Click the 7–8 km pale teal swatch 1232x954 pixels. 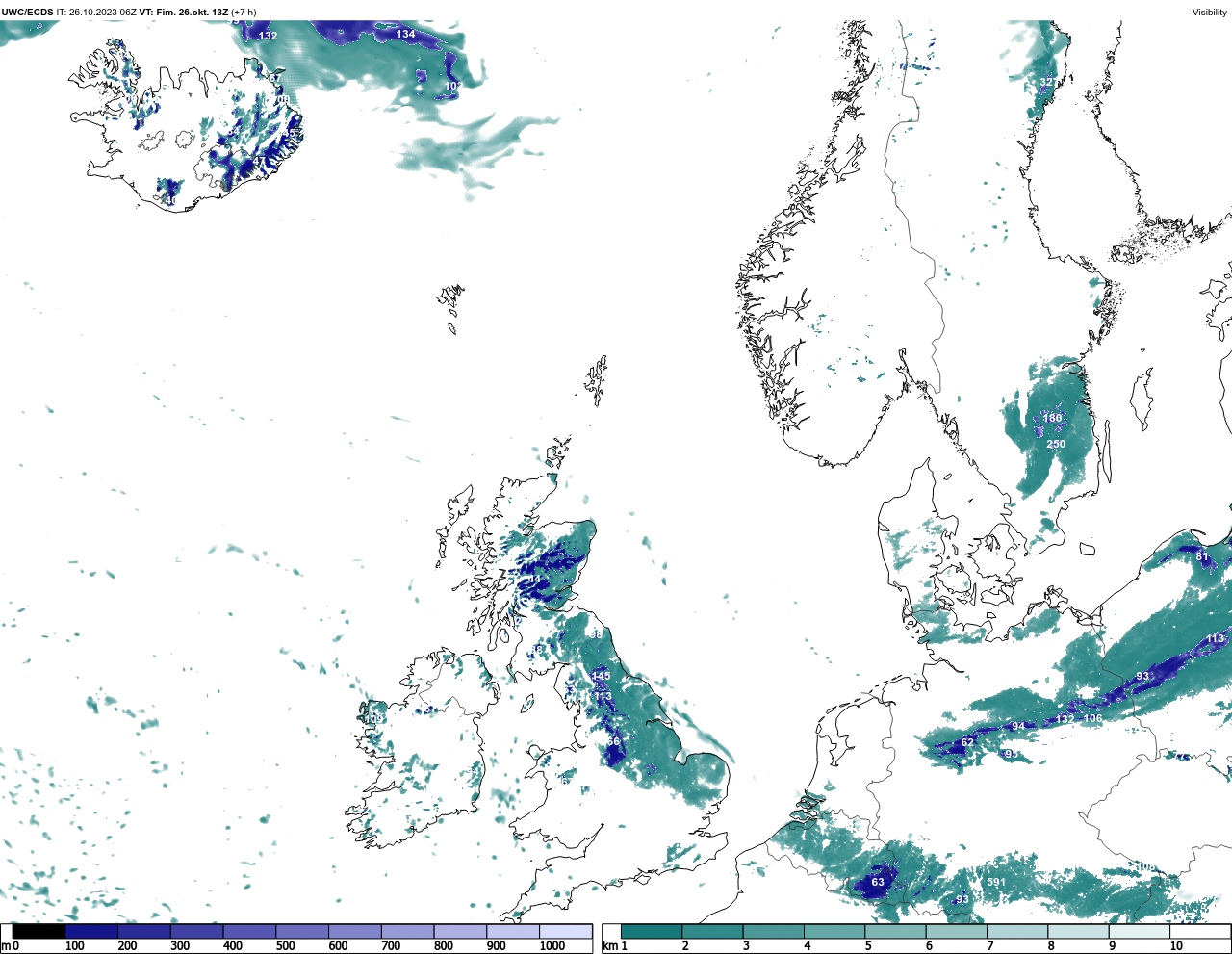[1017, 931]
